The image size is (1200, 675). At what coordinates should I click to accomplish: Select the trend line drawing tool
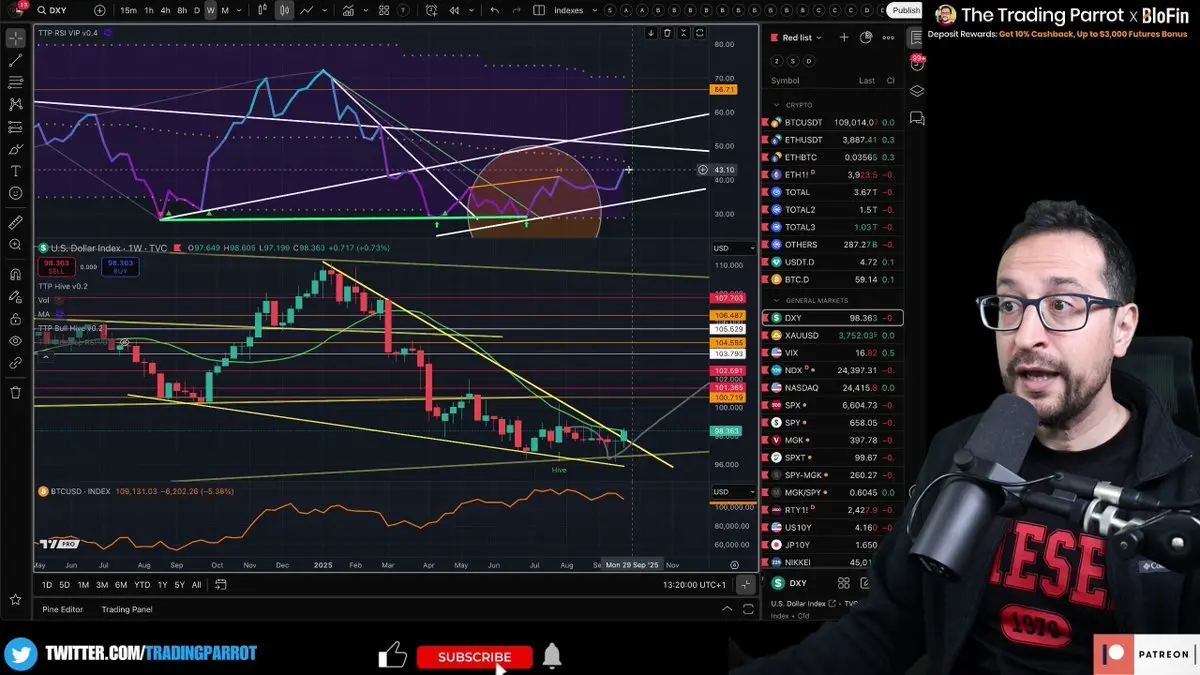(15, 61)
